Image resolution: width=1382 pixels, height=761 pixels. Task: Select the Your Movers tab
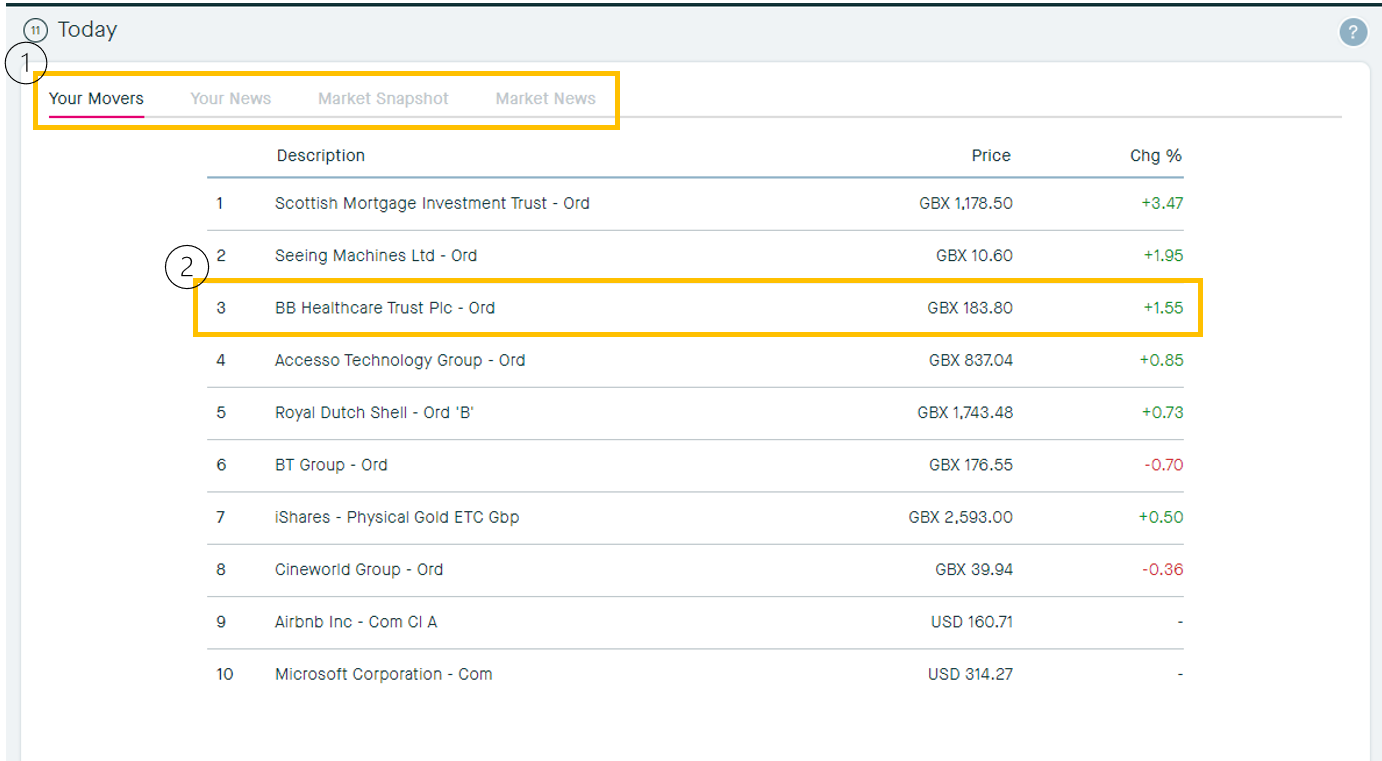pos(96,98)
